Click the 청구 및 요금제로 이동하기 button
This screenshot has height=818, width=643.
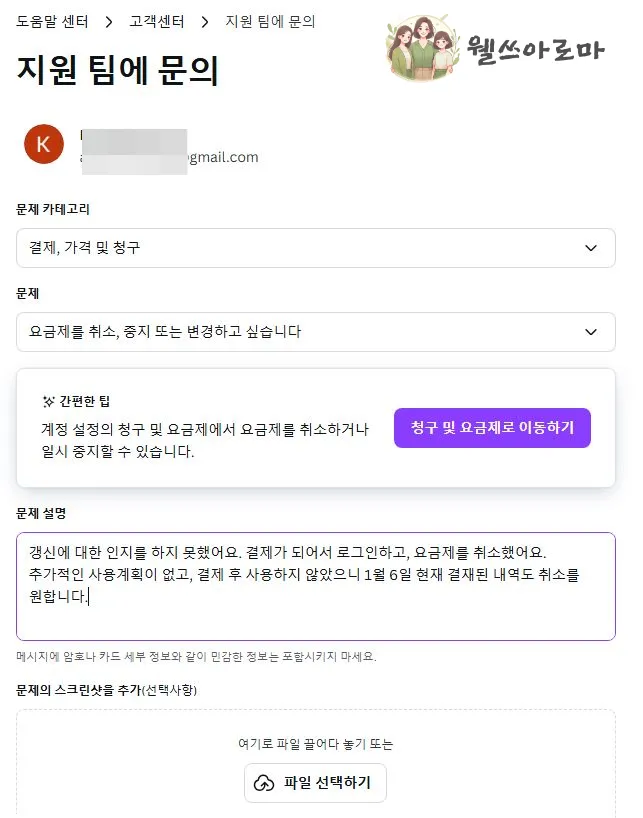[x=491, y=426]
